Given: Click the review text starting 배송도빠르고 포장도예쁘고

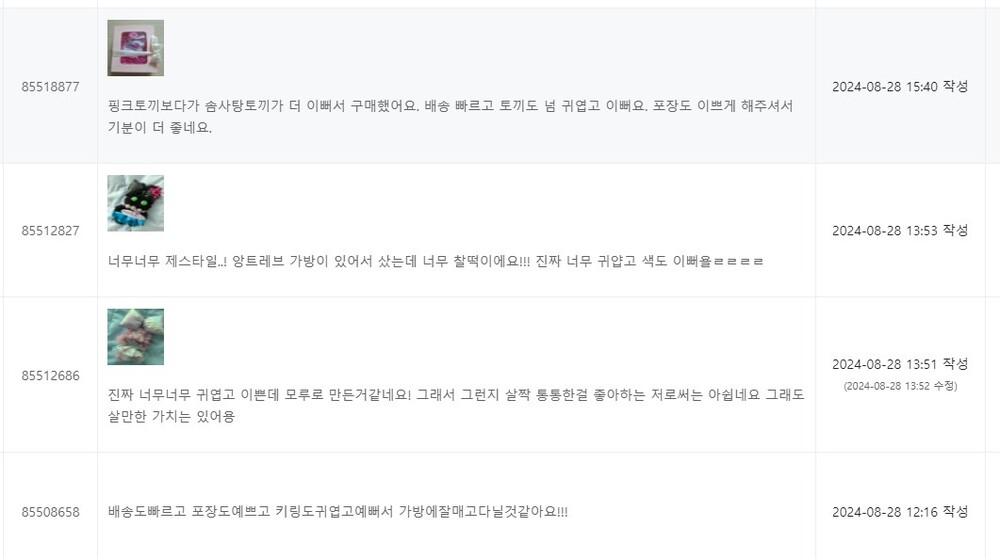Looking at the screenshot, I should point(338,512).
